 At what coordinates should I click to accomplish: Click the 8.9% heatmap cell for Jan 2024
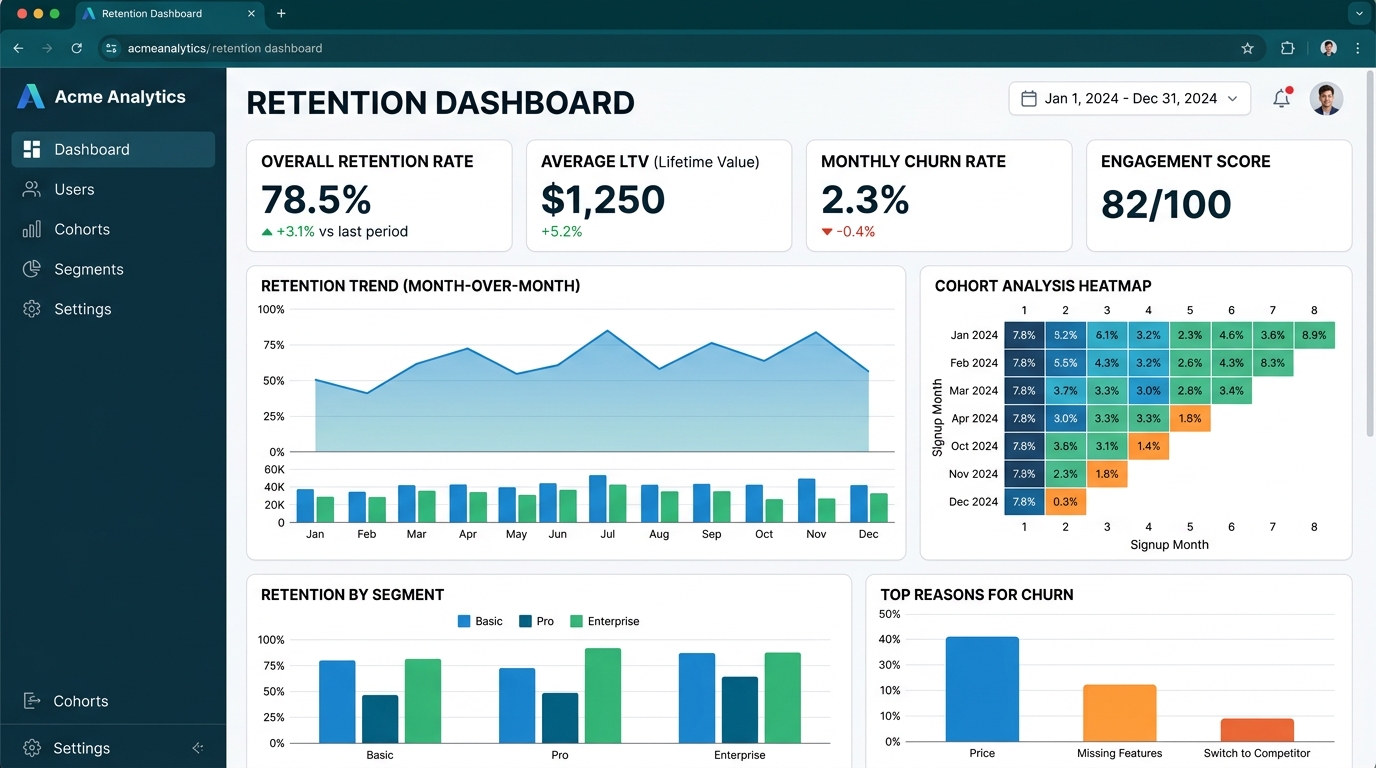pyautogui.click(x=1314, y=335)
